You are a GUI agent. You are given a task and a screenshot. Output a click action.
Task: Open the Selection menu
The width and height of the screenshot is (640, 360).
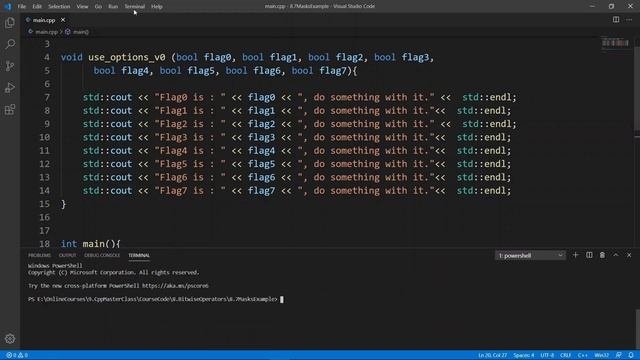click(59, 7)
